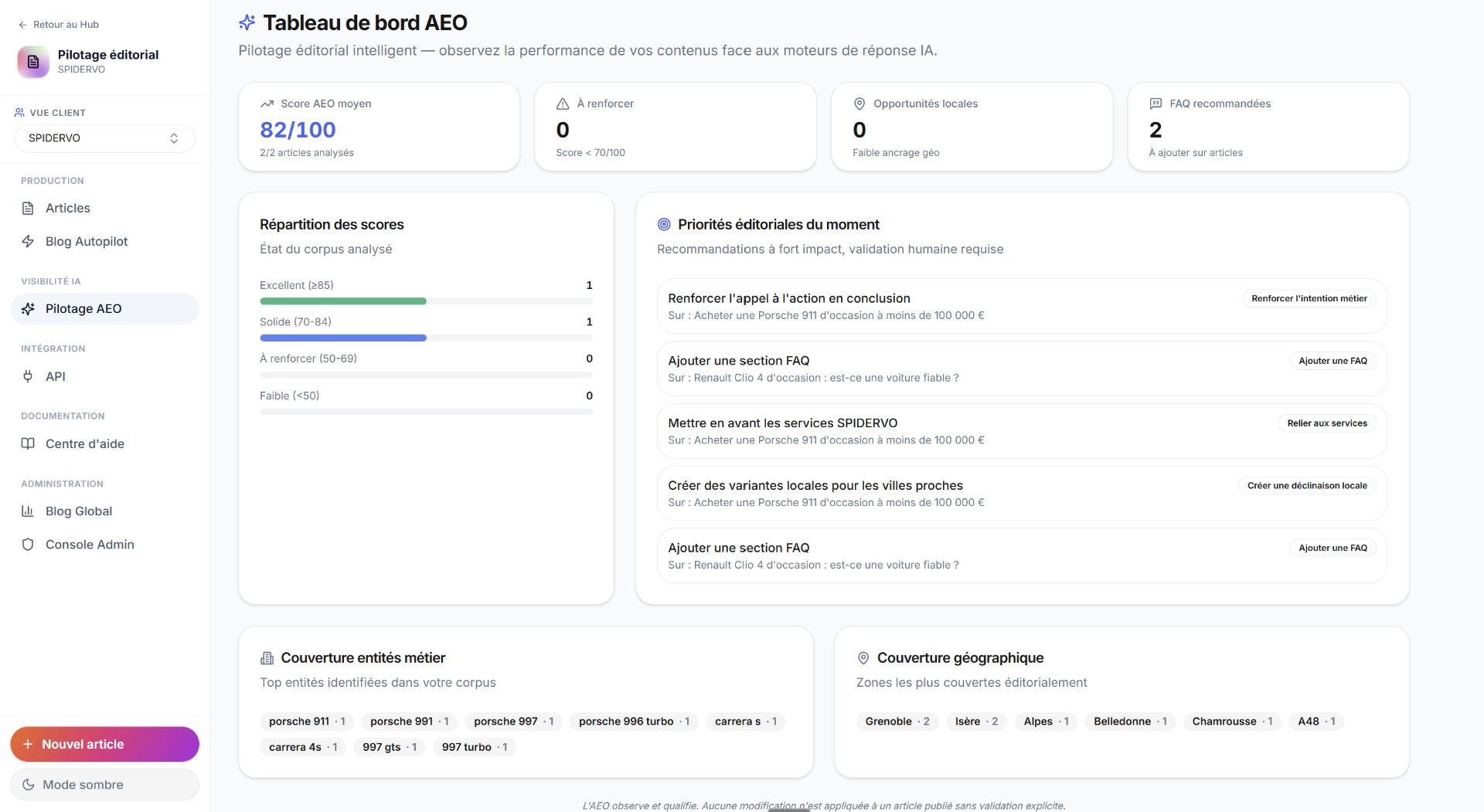
Task: Click Ajouter une FAQ on the second recommendation
Action: click(x=1333, y=361)
